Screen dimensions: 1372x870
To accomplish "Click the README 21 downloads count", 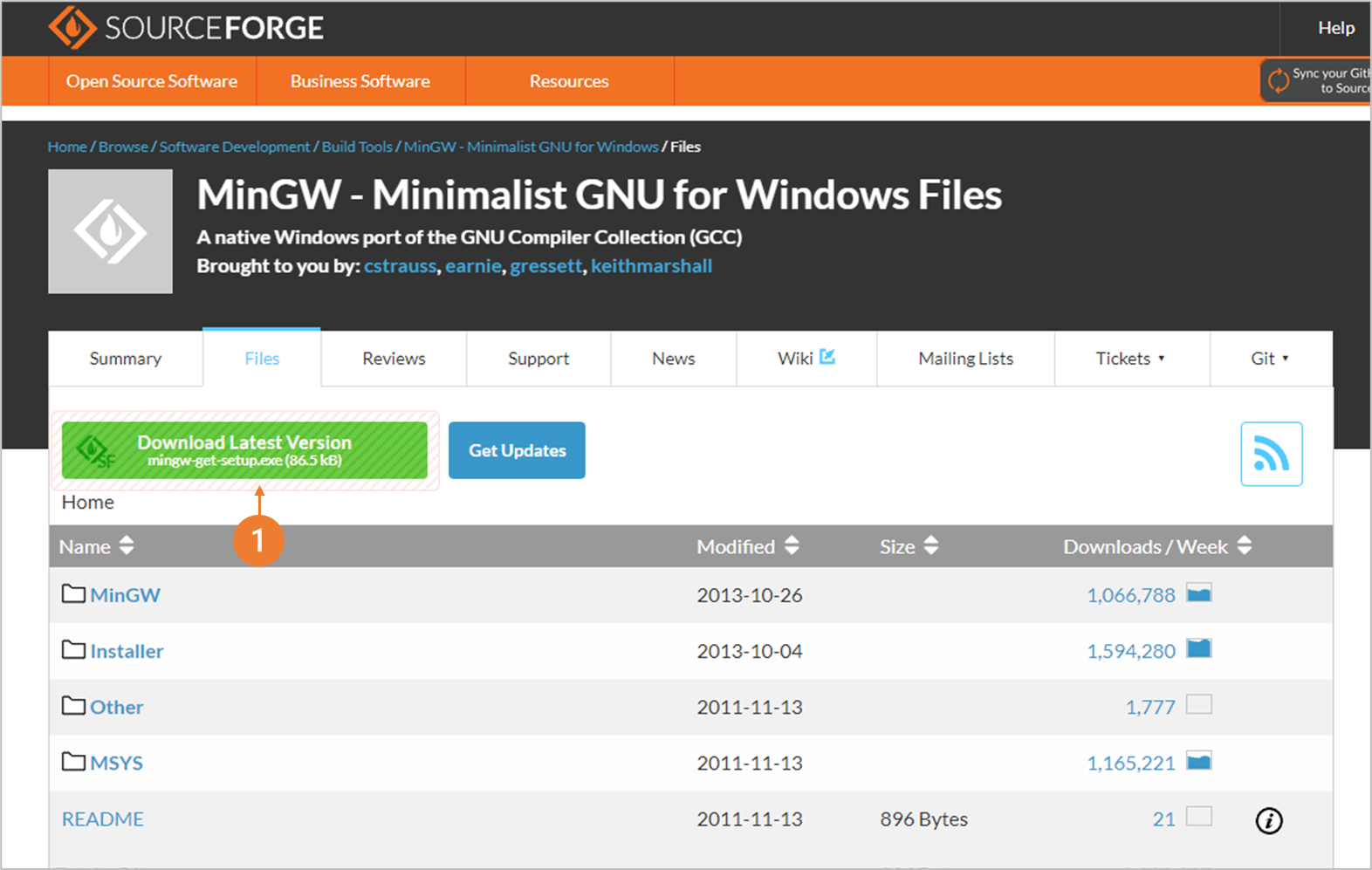I will coord(1163,819).
